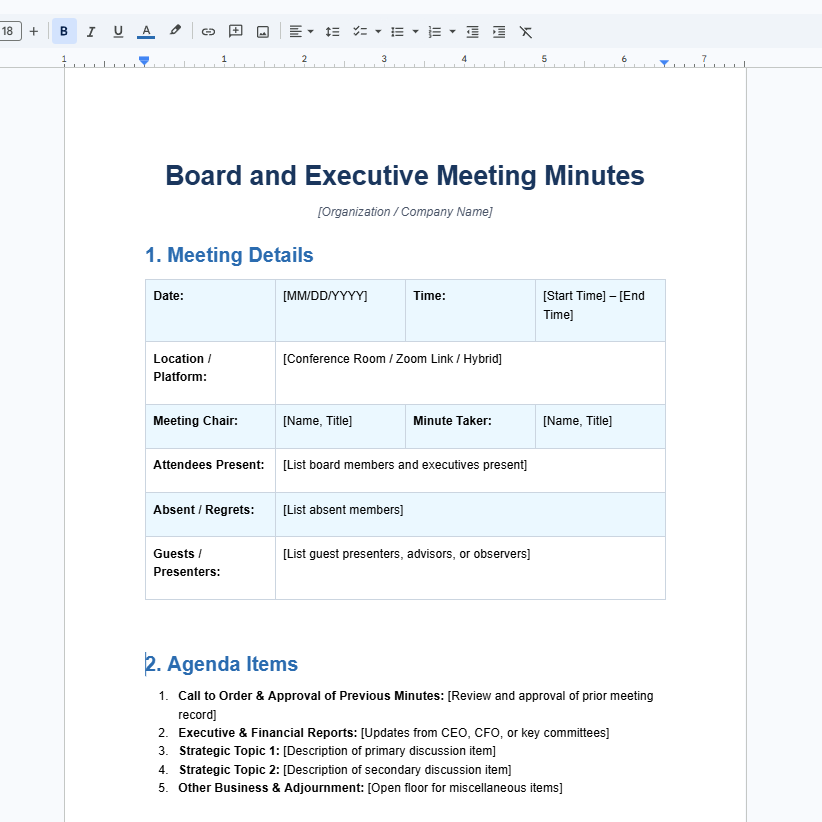Click the [Name, Title] cell beside Meeting Chair
This screenshot has width=822, height=822.
(x=340, y=426)
